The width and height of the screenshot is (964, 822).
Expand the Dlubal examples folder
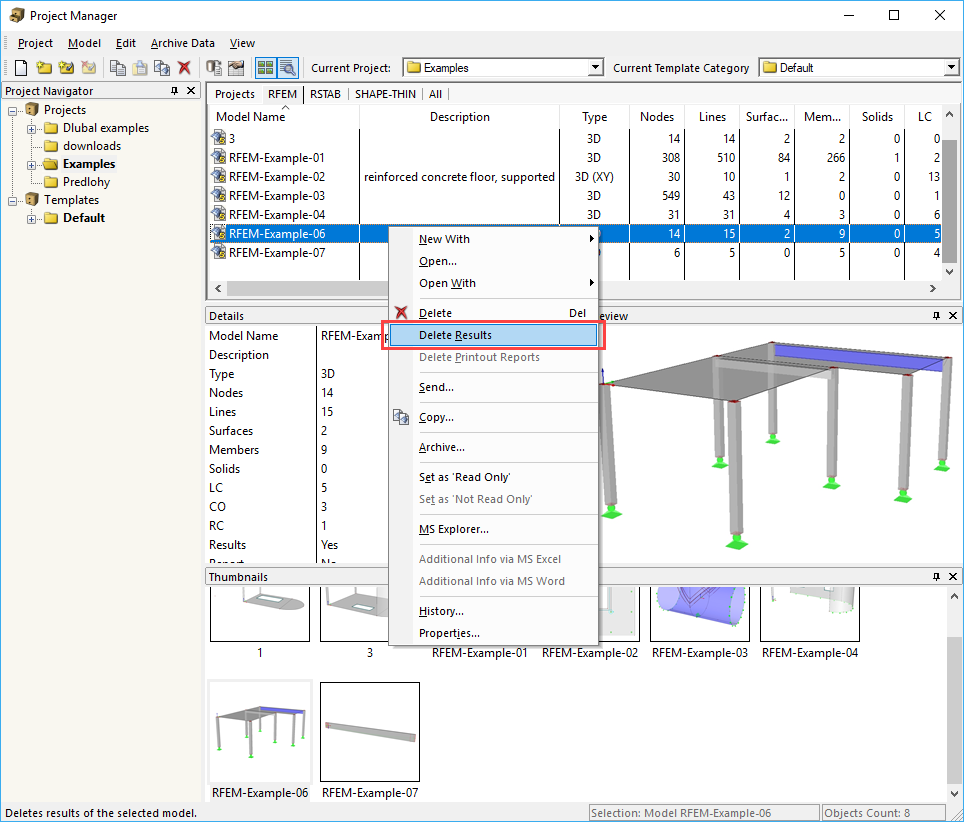pyautogui.click(x=31, y=129)
